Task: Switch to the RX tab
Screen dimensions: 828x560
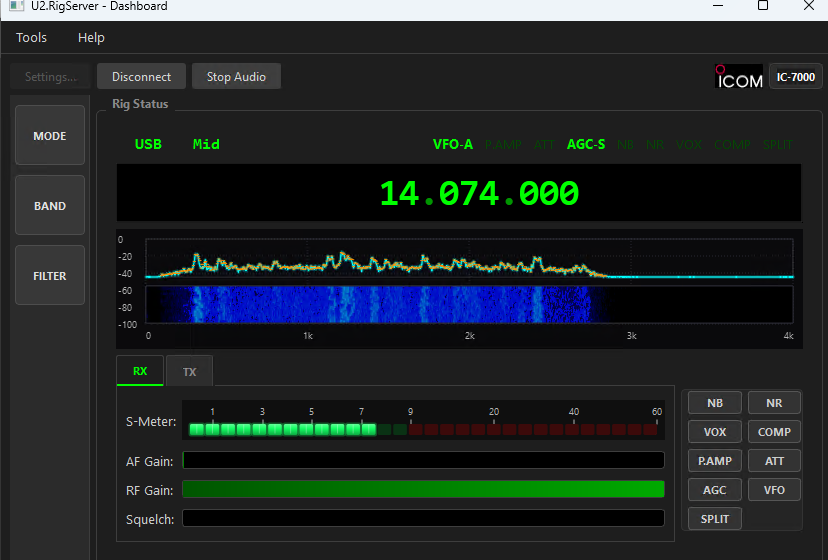Action: (140, 371)
